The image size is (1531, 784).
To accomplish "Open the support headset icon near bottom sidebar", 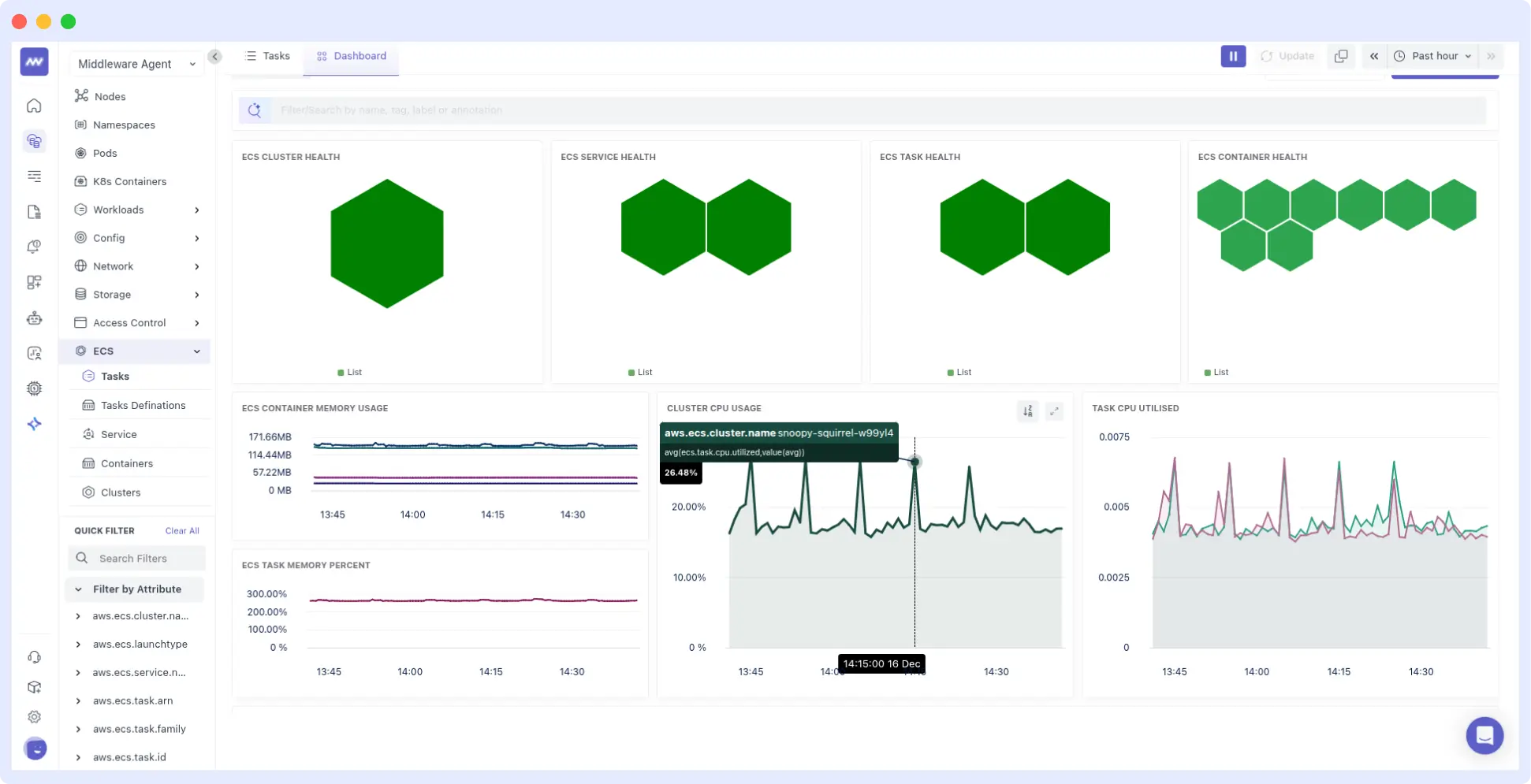I will (x=35, y=656).
